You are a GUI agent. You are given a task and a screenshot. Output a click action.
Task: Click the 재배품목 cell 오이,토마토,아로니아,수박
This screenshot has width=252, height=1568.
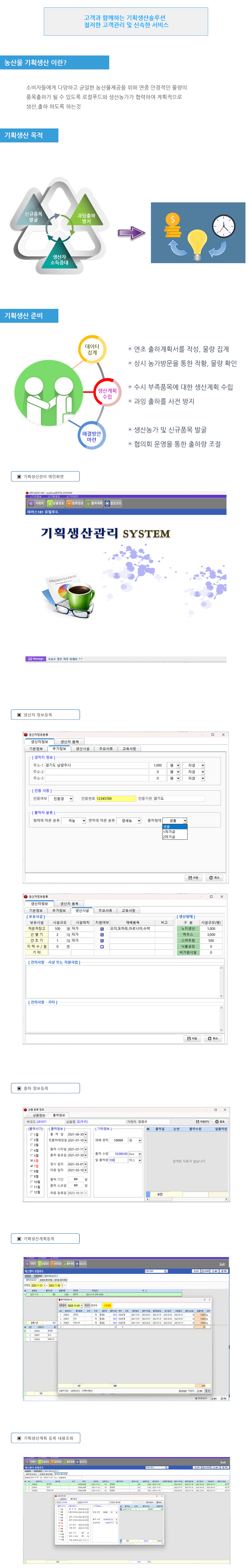[132, 929]
